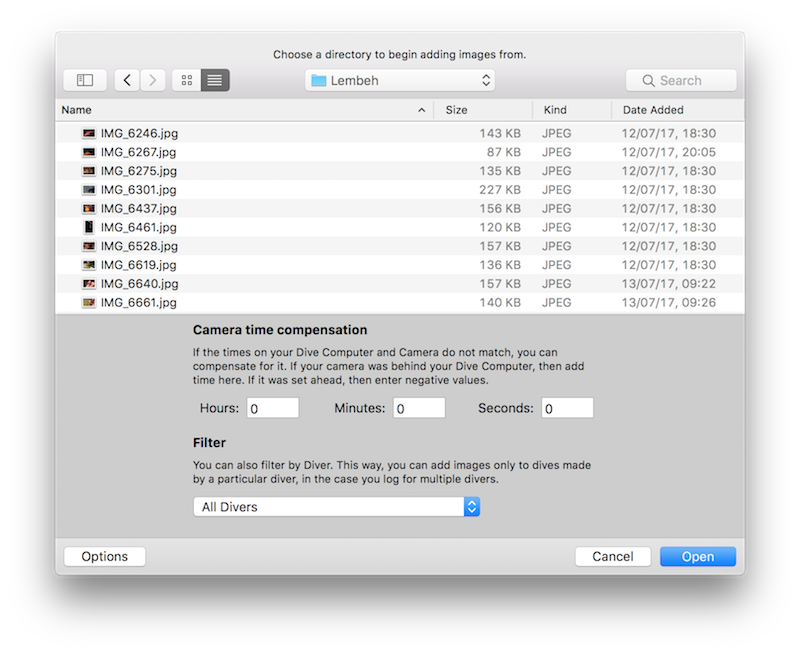The height and width of the screenshot is (654, 800).
Task: Sort files by Date Added column
Action: click(x=653, y=110)
